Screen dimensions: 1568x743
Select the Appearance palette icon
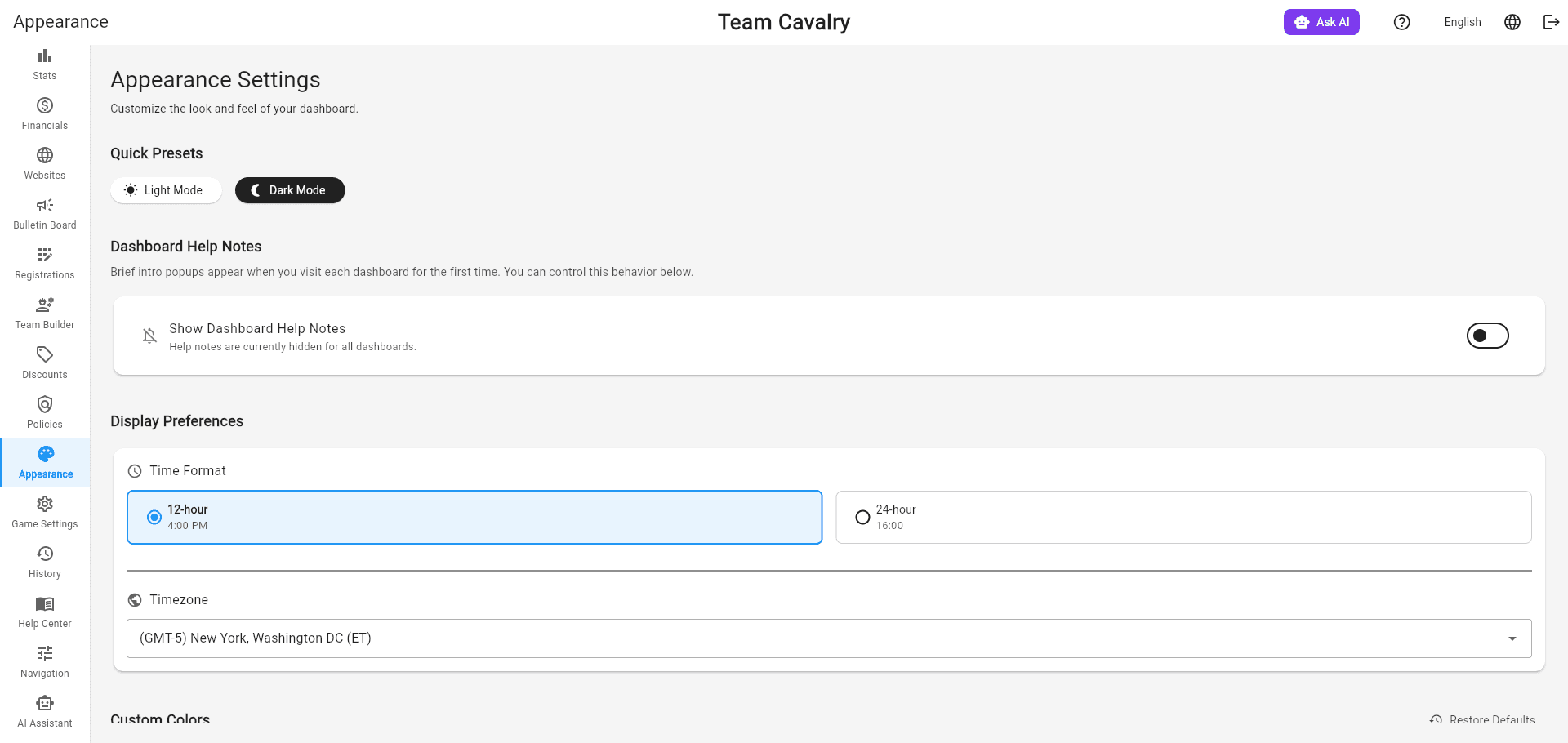tap(46, 454)
